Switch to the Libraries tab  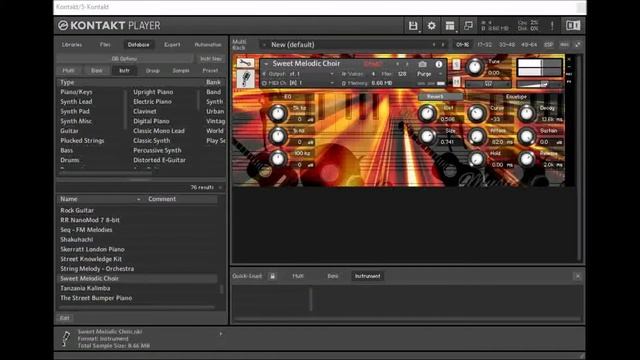72,44
